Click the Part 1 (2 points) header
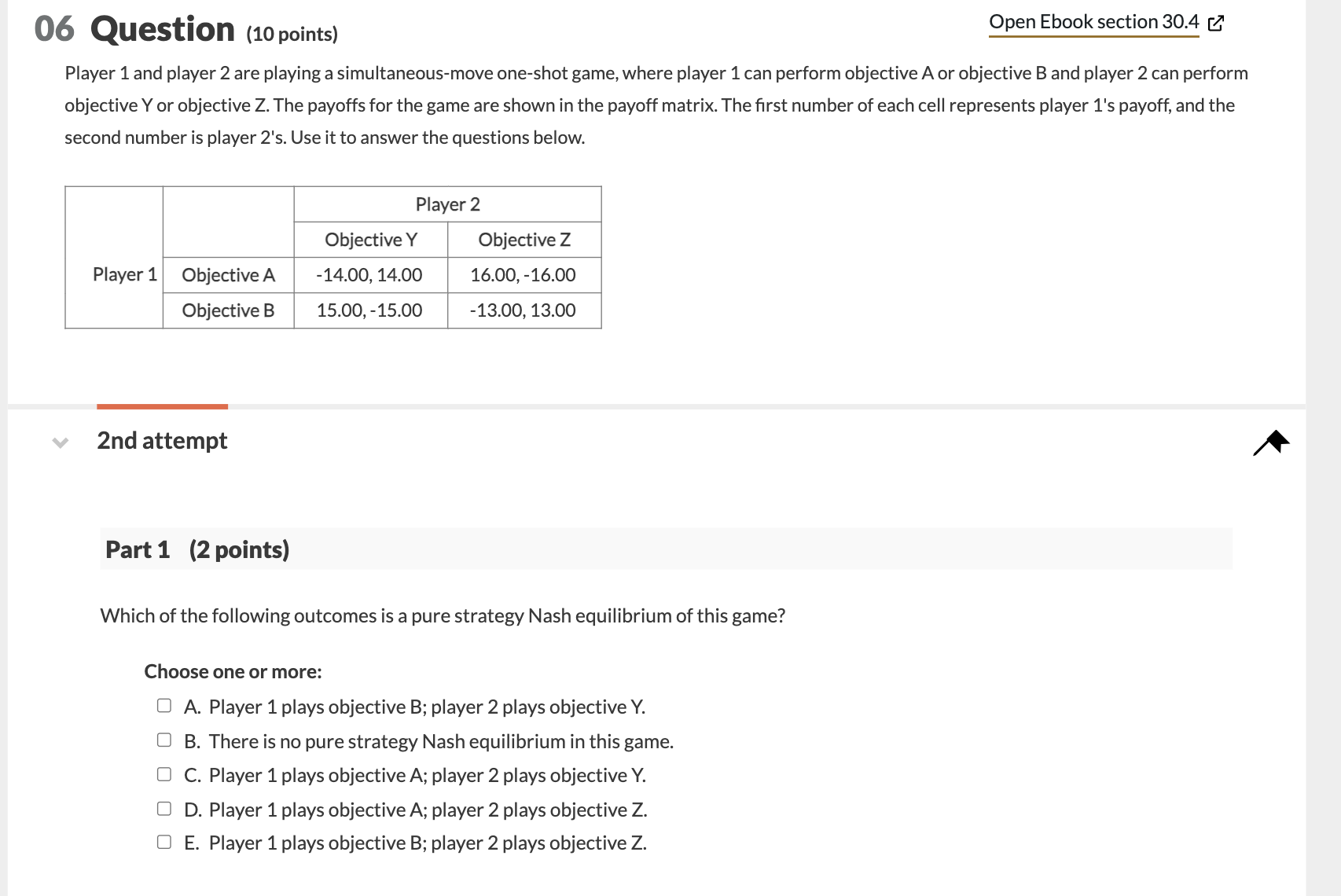This screenshot has width=1341, height=896. click(x=197, y=549)
